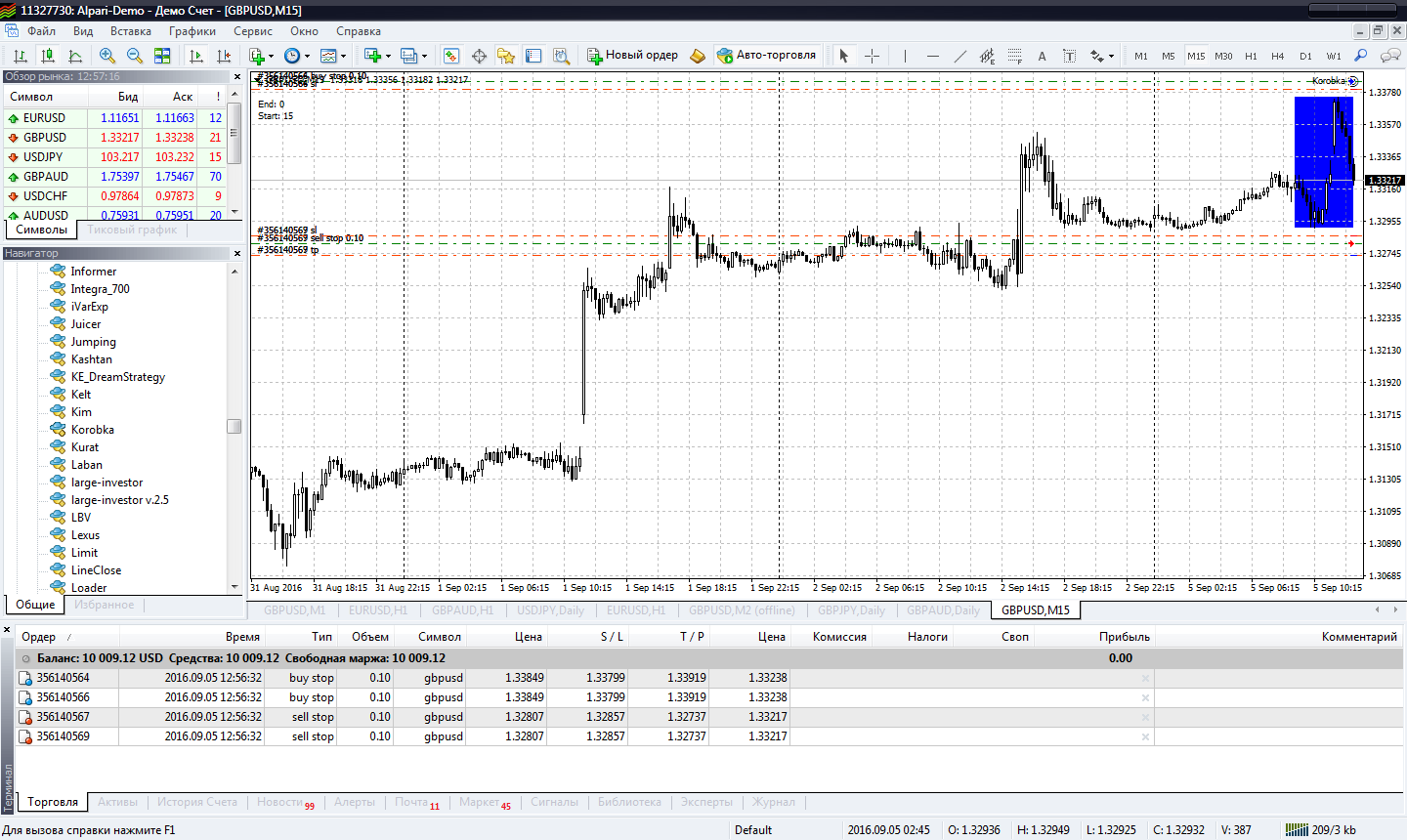This screenshot has width=1407, height=840.
Task: Select the Fibonacci retracement tool
Action: pyautogui.click(x=1015, y=56)
